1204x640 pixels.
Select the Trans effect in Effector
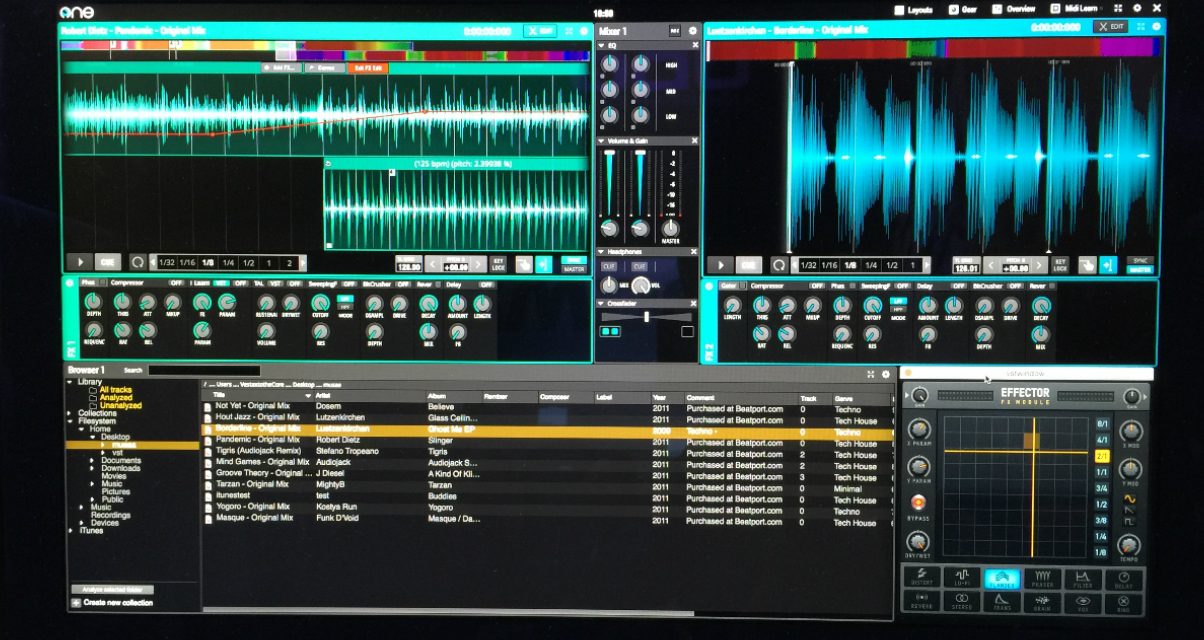pyautogui.click(x=1002, y=602)
